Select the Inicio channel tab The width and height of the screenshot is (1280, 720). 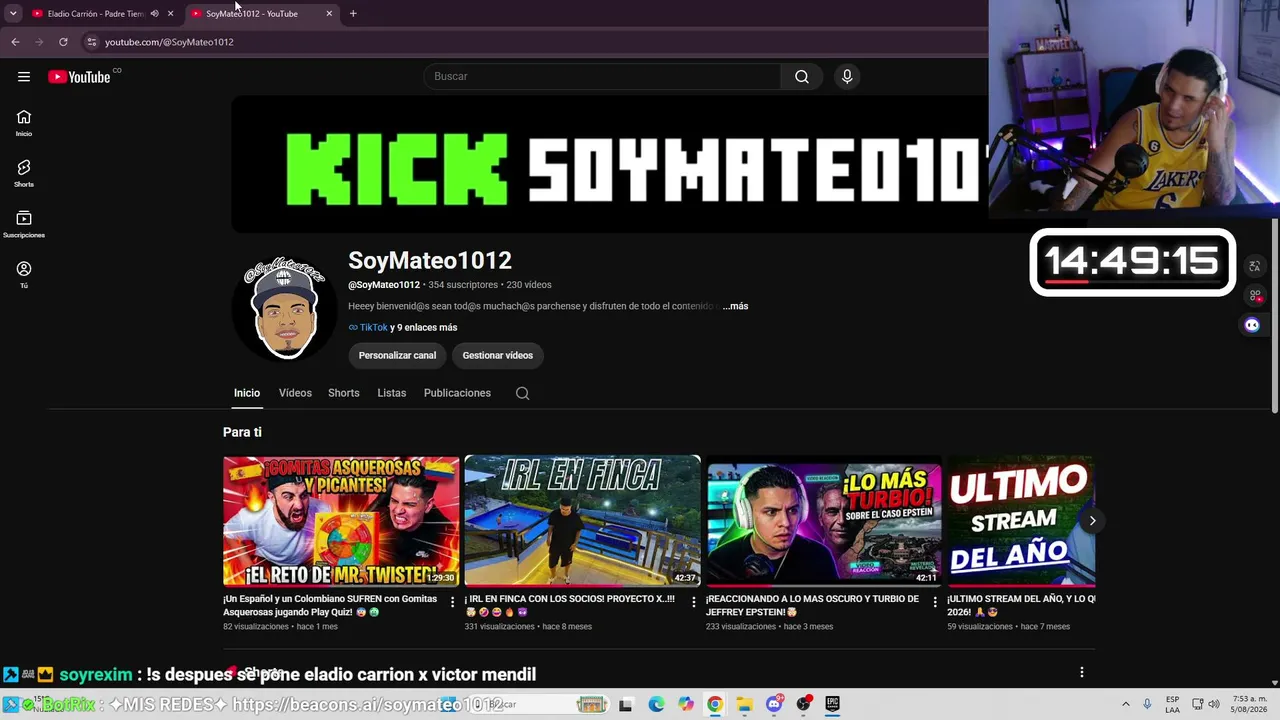coord(247,393)
